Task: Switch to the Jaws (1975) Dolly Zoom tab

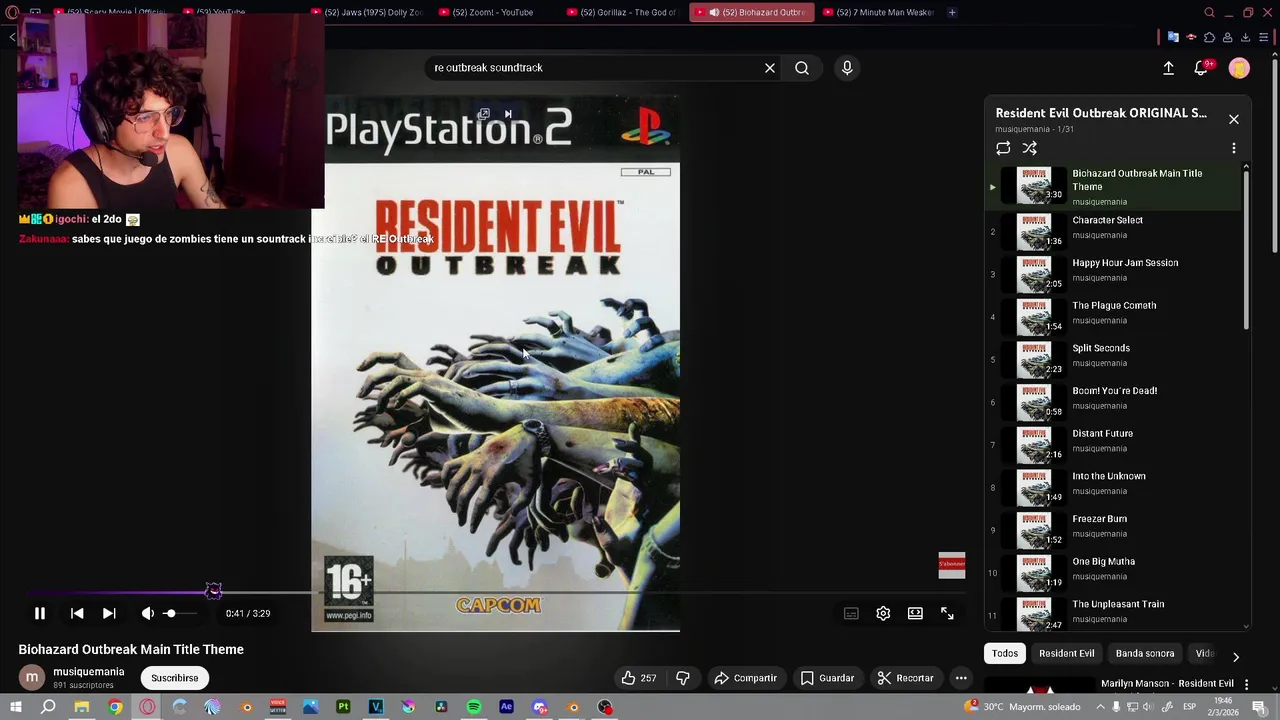Action: pos(366,12)
